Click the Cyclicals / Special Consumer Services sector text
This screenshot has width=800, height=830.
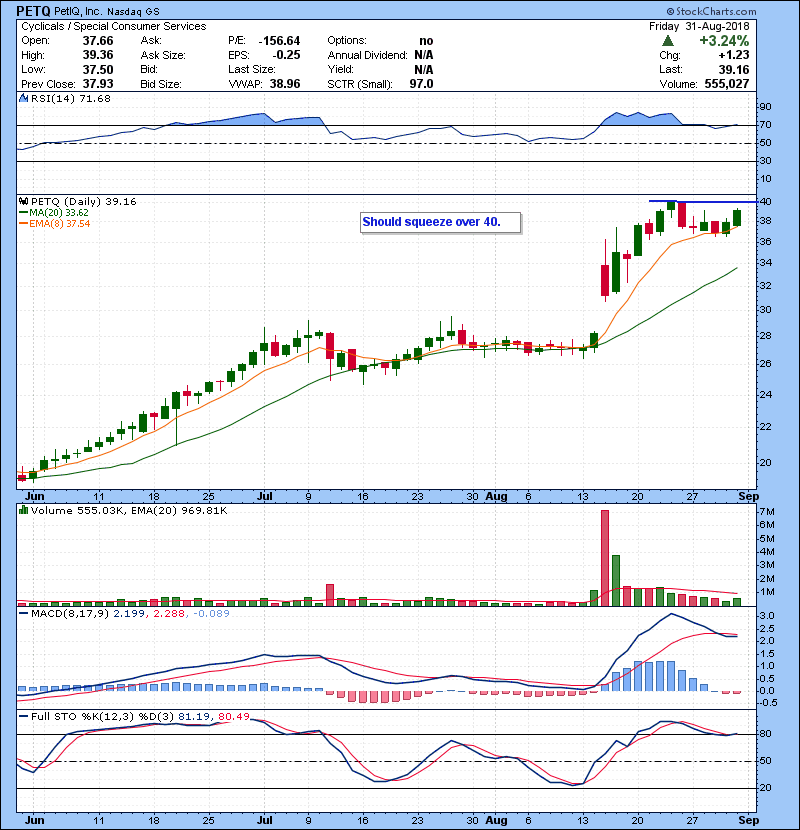(114, 26)
